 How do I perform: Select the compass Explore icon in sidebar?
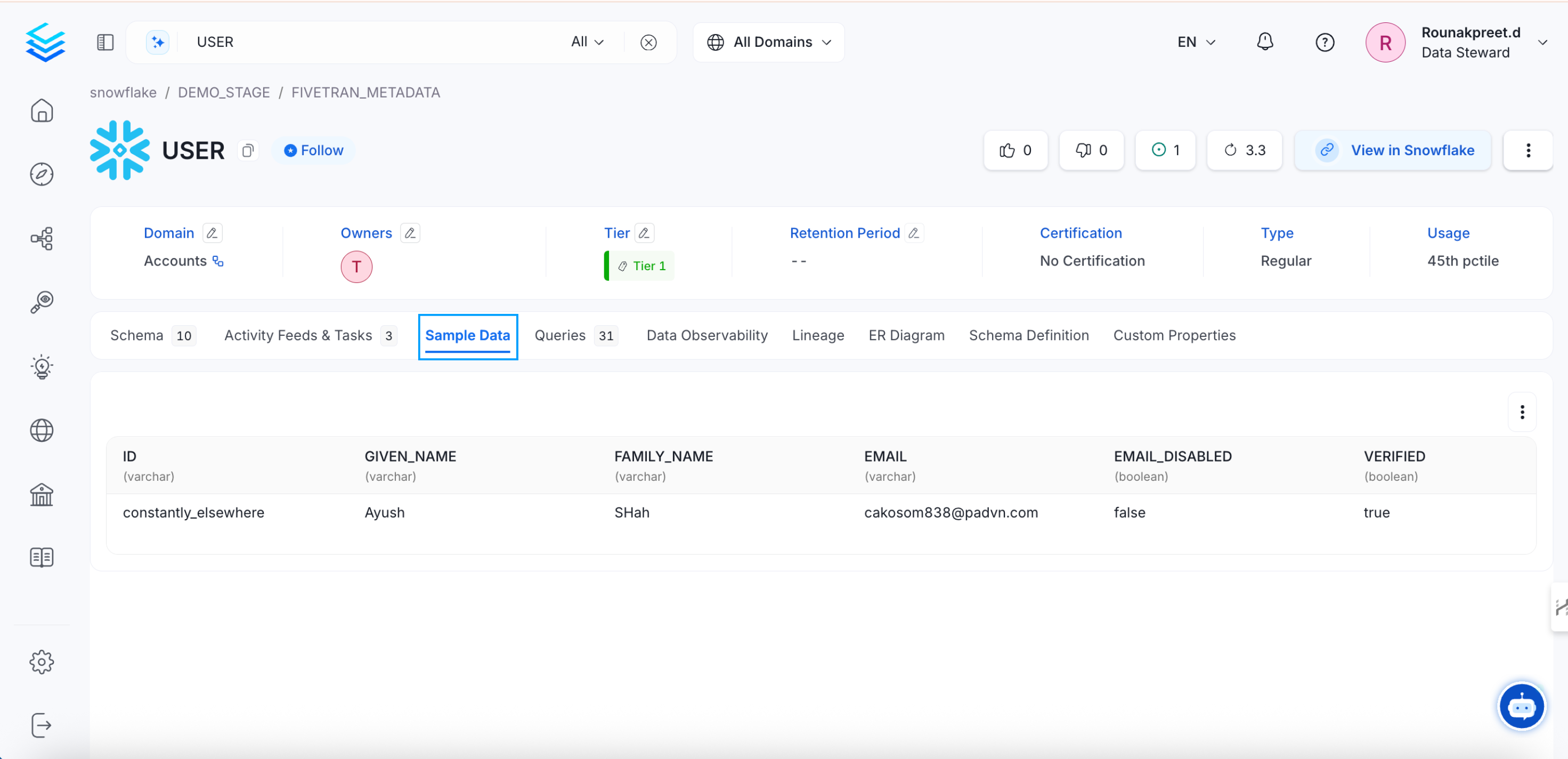[x=42, y=174]
